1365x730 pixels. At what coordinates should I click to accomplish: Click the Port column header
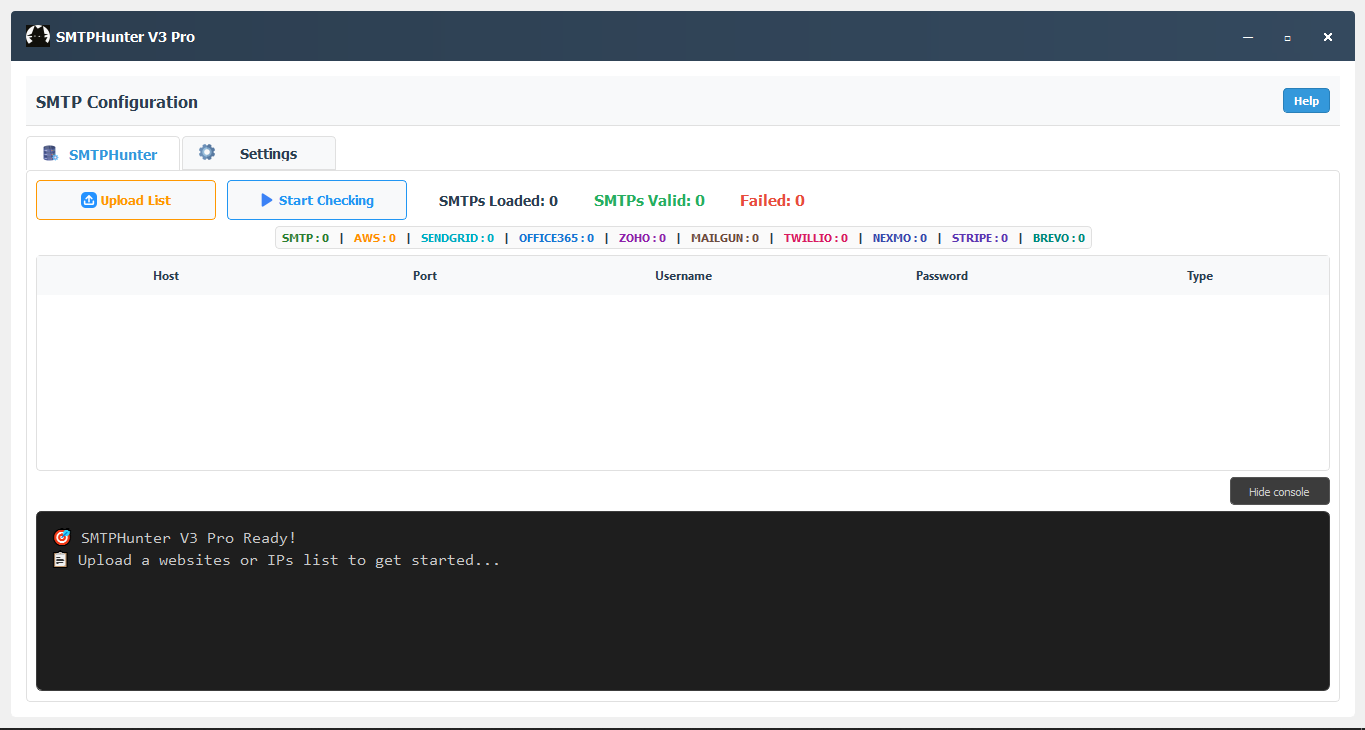click(x=425, y=276)
